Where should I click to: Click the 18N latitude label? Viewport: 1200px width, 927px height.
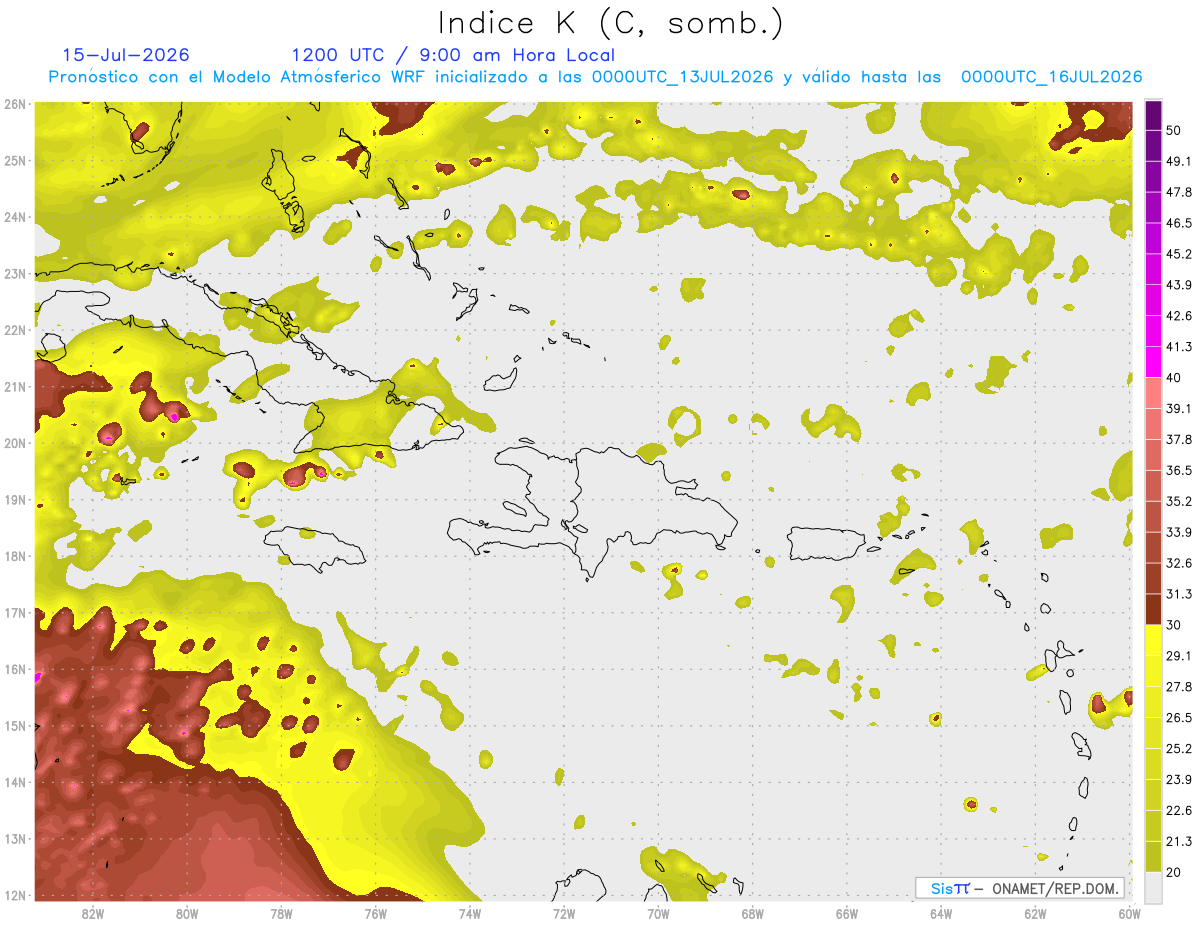tap(14, 556)
